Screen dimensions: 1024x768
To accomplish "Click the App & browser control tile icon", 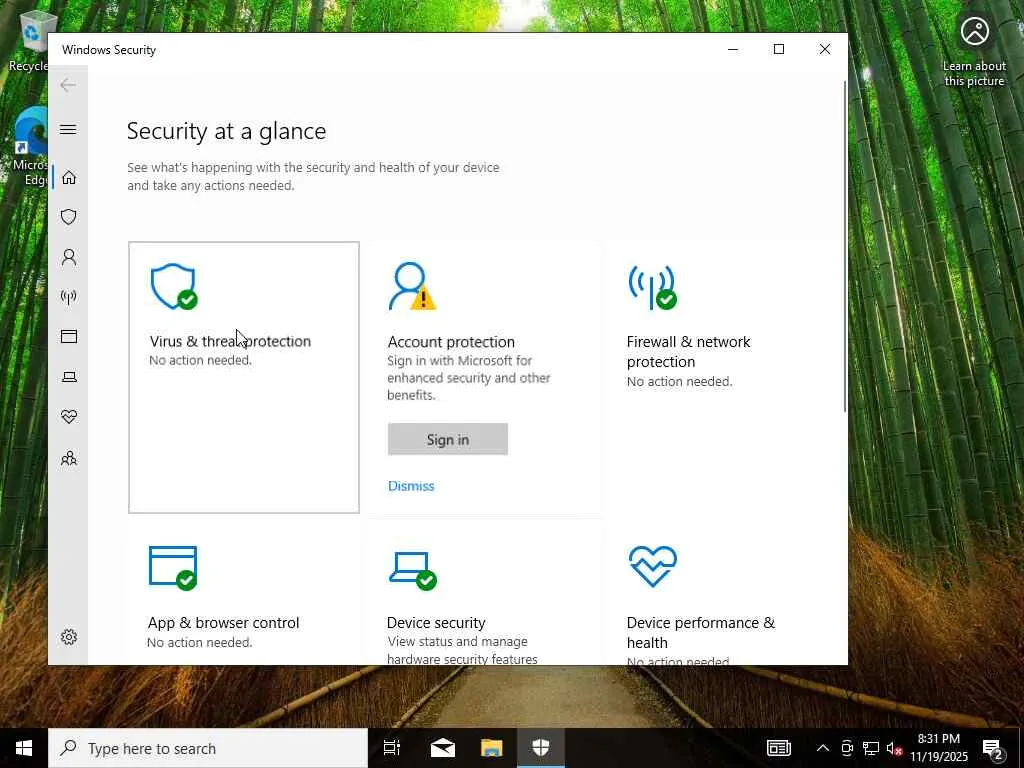I will (x=173, y=568).
